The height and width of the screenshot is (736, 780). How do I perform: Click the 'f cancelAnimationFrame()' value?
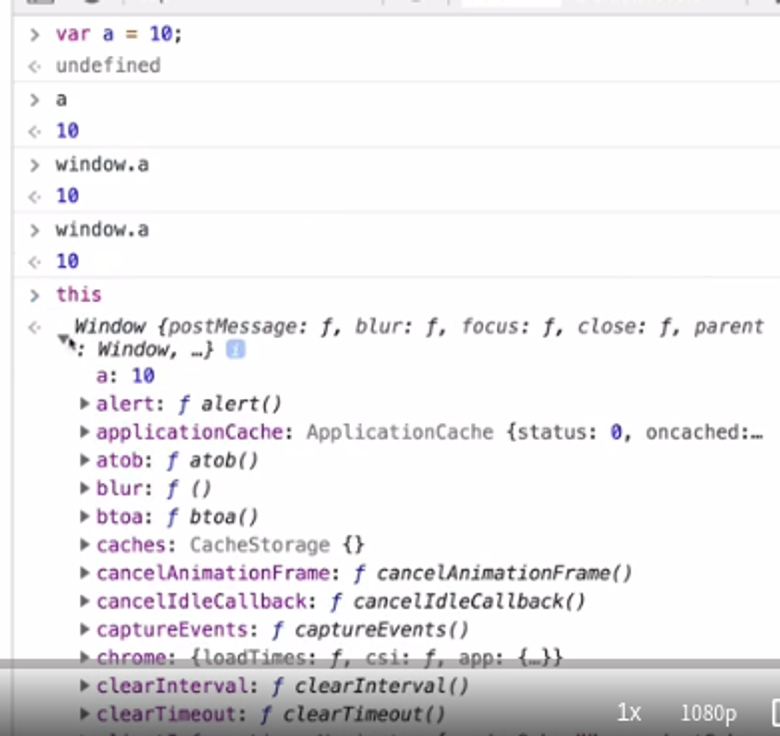[x=492, y=573]
